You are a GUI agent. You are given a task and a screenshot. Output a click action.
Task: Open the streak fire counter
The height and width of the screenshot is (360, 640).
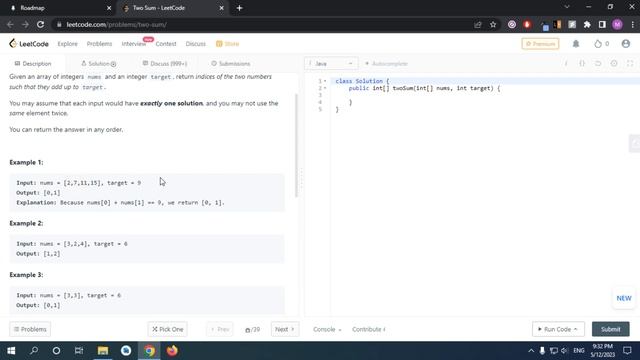602,44
